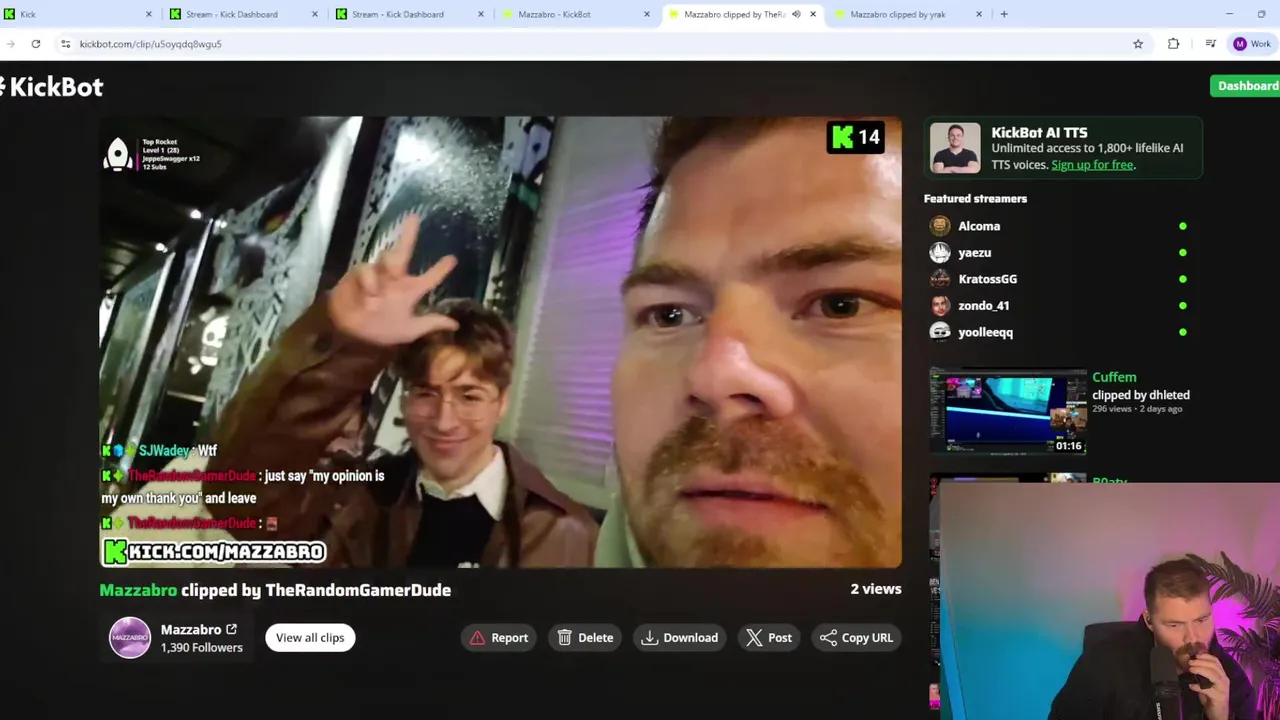Viewport: 1280px width, 720px height.
Task: Reload the page with the refresh icon
Action: pyautogui.click(x=36, y=44)
